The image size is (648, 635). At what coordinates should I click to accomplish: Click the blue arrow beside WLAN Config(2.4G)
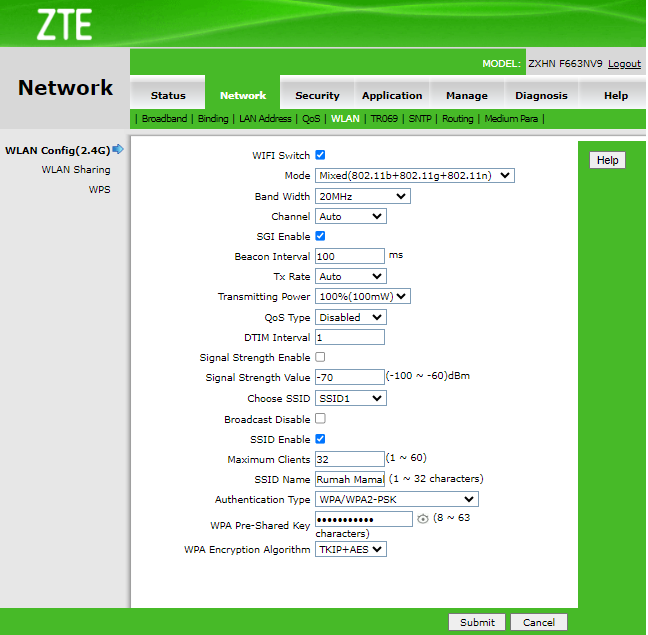tap(118, 150)
